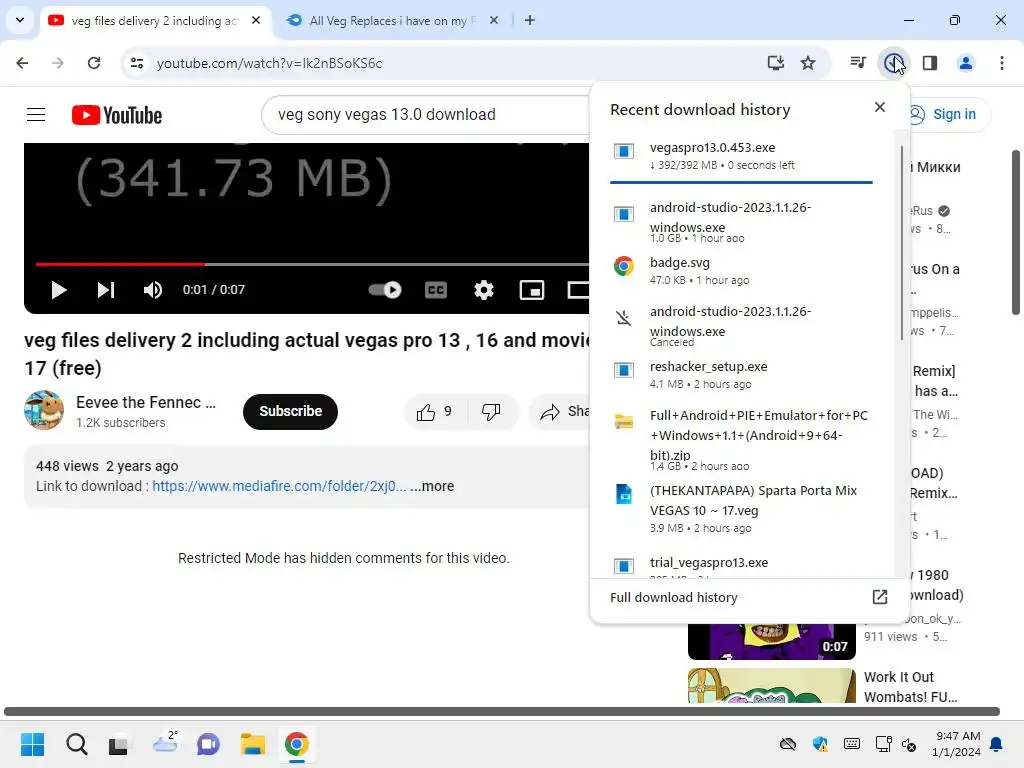Dislike the video
1024x768 pixels.
pos(491,411)
